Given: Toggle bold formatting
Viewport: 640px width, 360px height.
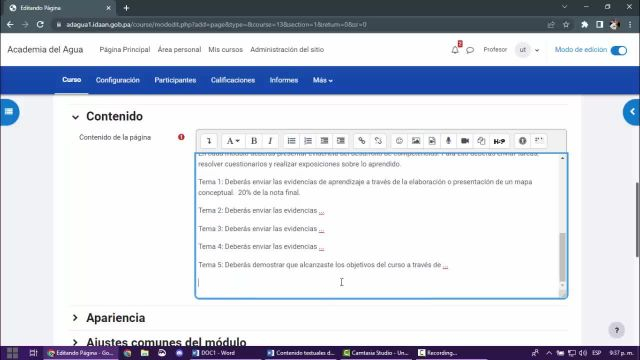Looking at the screenshot, I should [x=254, y=141].
